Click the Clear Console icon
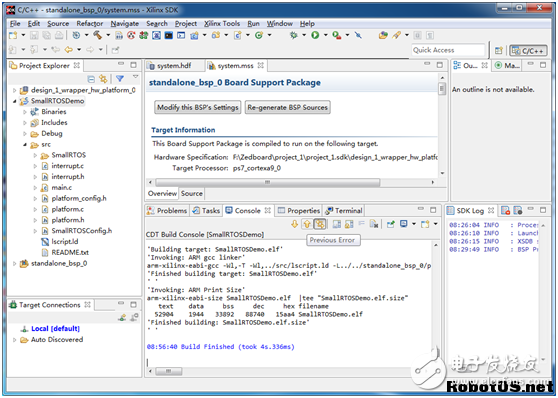The image size is (558, 398). point(374,224)
